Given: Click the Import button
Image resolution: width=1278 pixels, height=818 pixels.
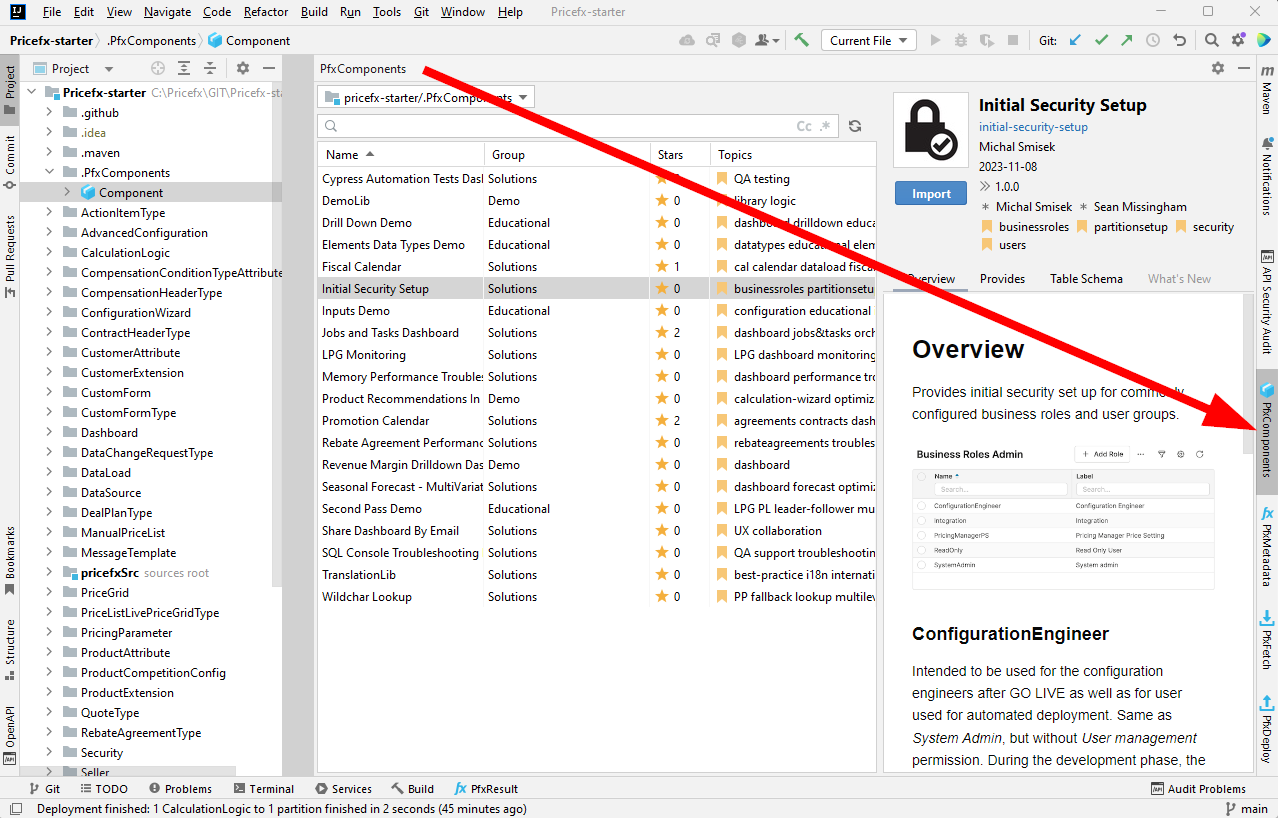Looking at the screenshot, I should click(x=929, y=192).
